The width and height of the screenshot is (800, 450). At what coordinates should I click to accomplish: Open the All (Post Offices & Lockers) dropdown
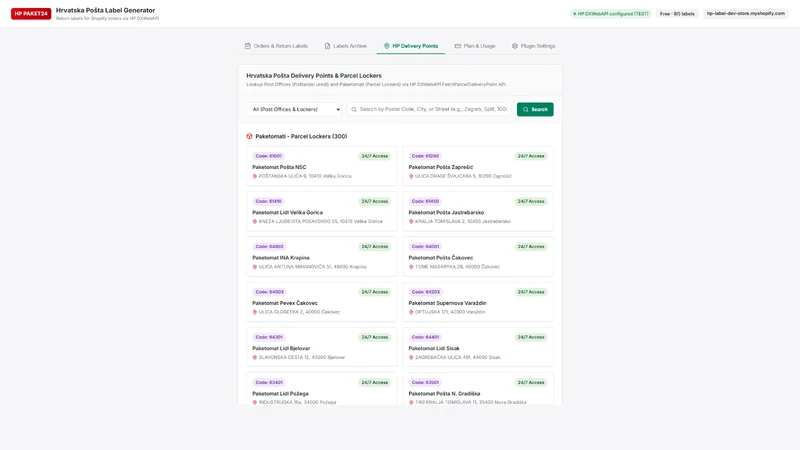(x=294, y=109)
